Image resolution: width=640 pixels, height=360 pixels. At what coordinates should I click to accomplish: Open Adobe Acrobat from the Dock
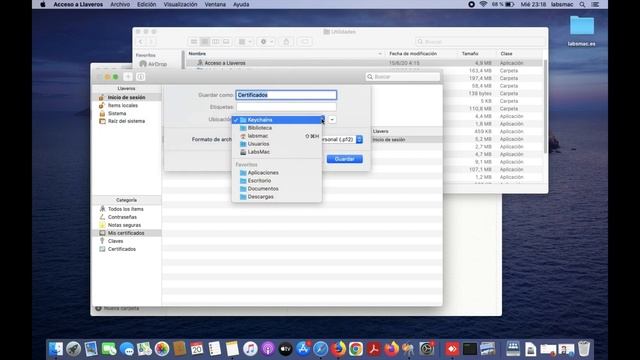(x=373, y=349)
